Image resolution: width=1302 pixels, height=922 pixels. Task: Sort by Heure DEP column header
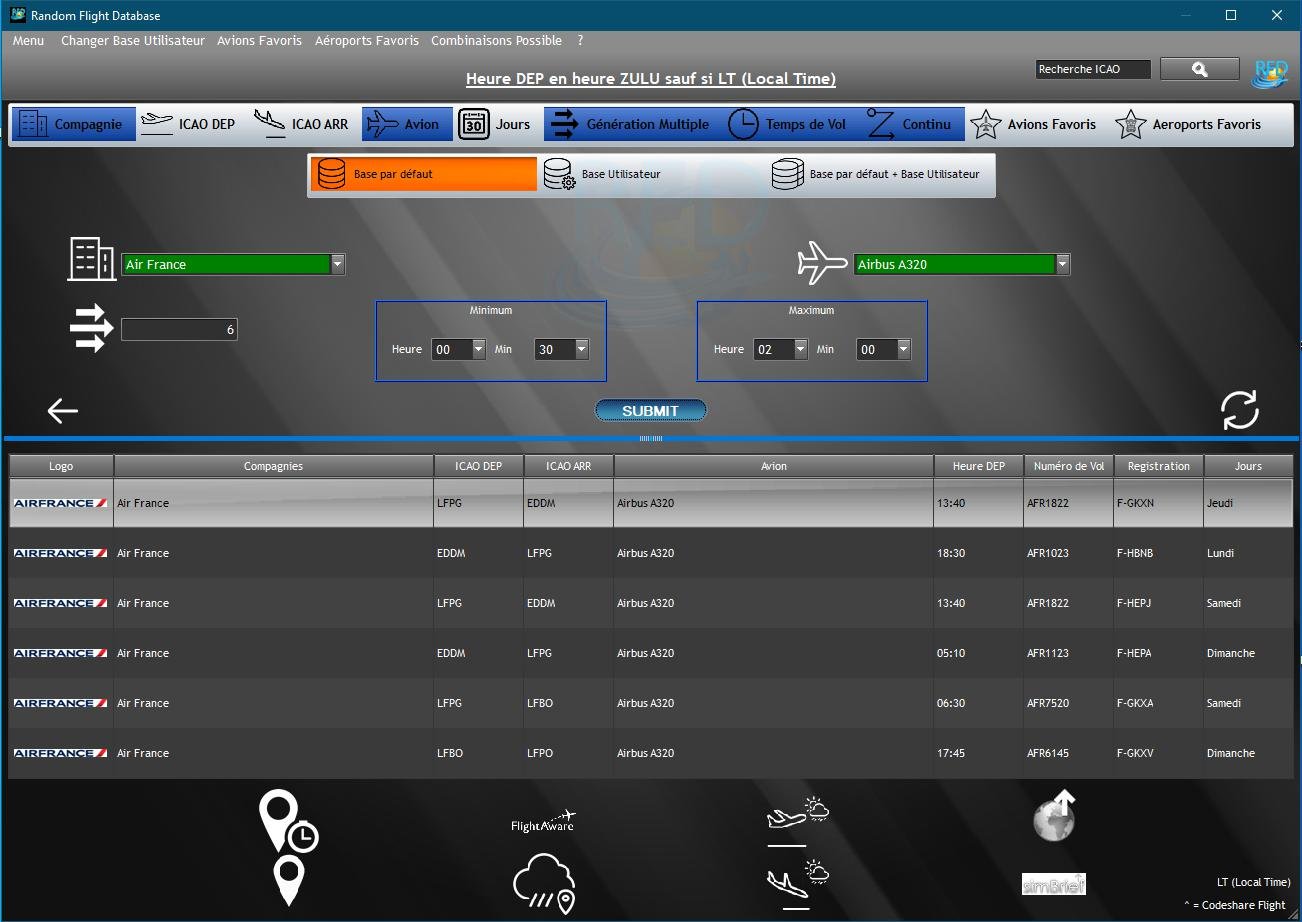pyautogui.click(x=979, y=466)
